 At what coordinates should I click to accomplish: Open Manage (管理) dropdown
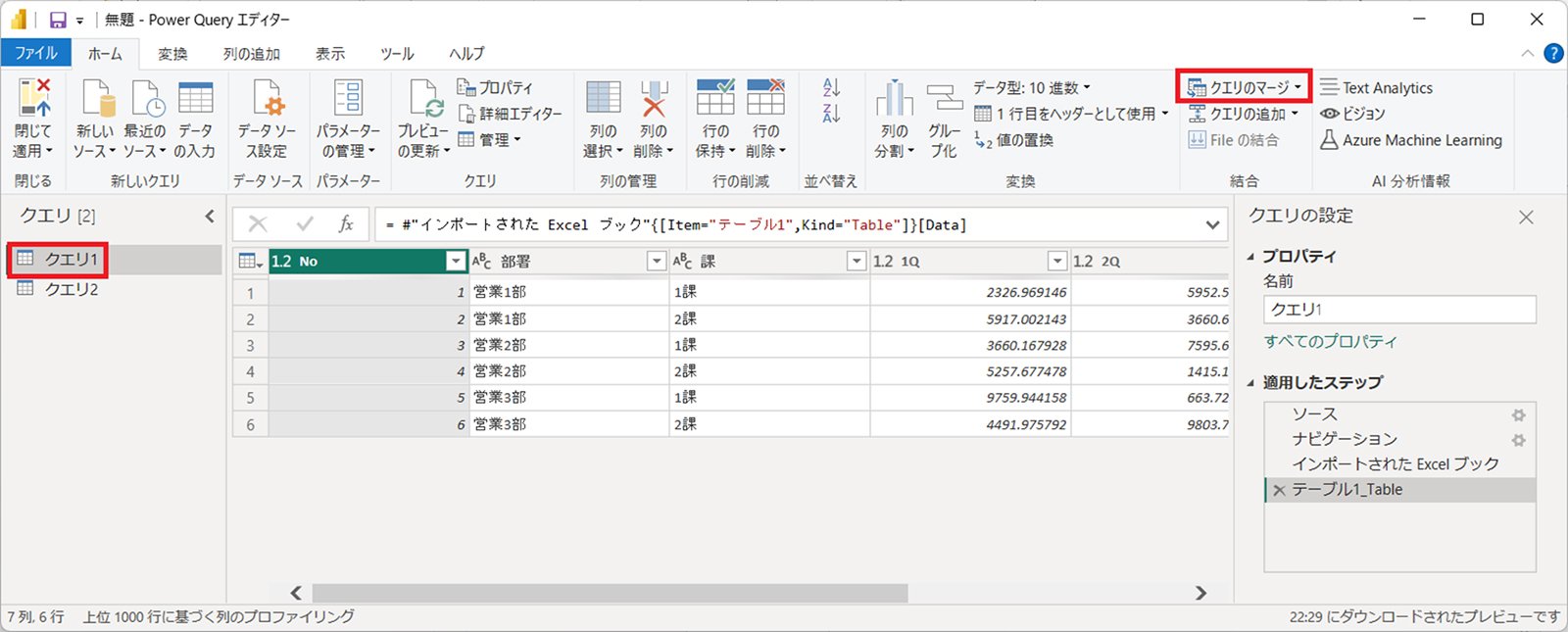click(489, 140)
